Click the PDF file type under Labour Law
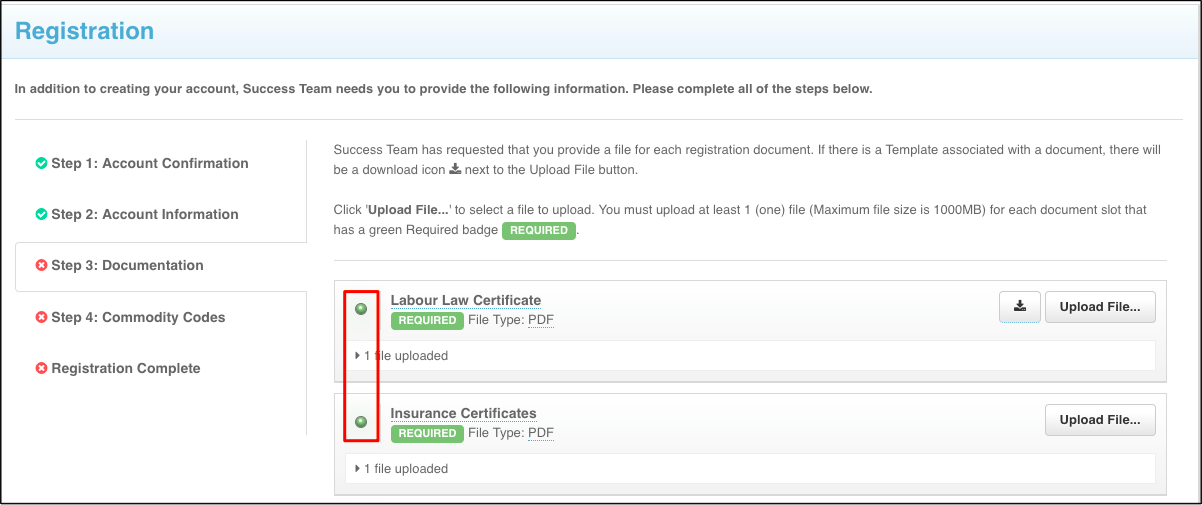Viewport: 1202px width, 505px height. tap(541, 321)
